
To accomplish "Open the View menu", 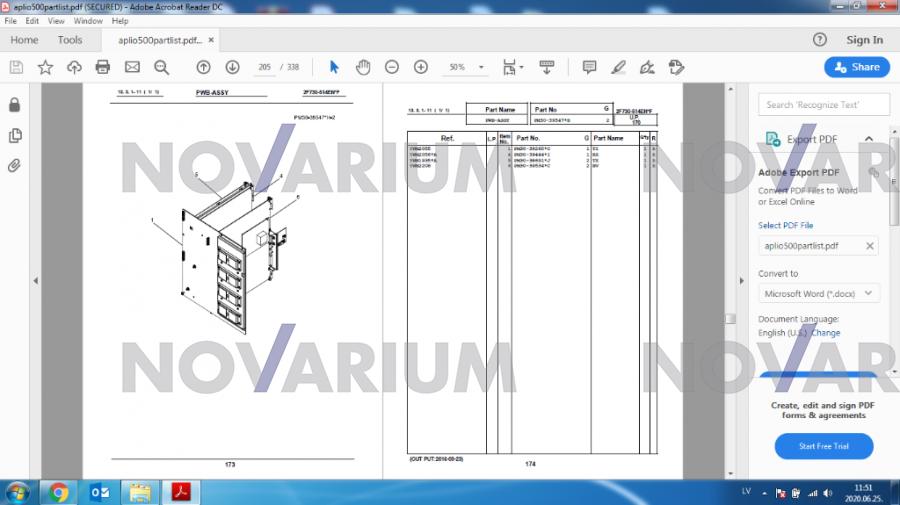I will [x=56, y=20].
